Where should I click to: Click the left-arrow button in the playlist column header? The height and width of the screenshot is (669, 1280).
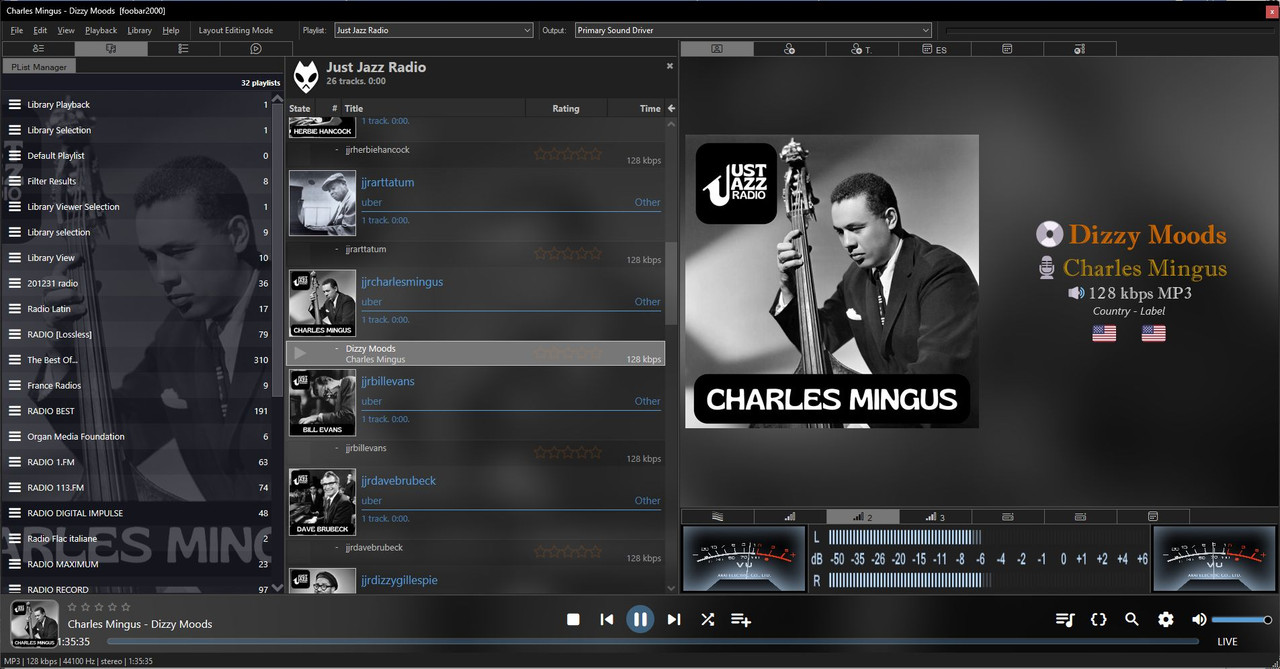click(671, 108)
